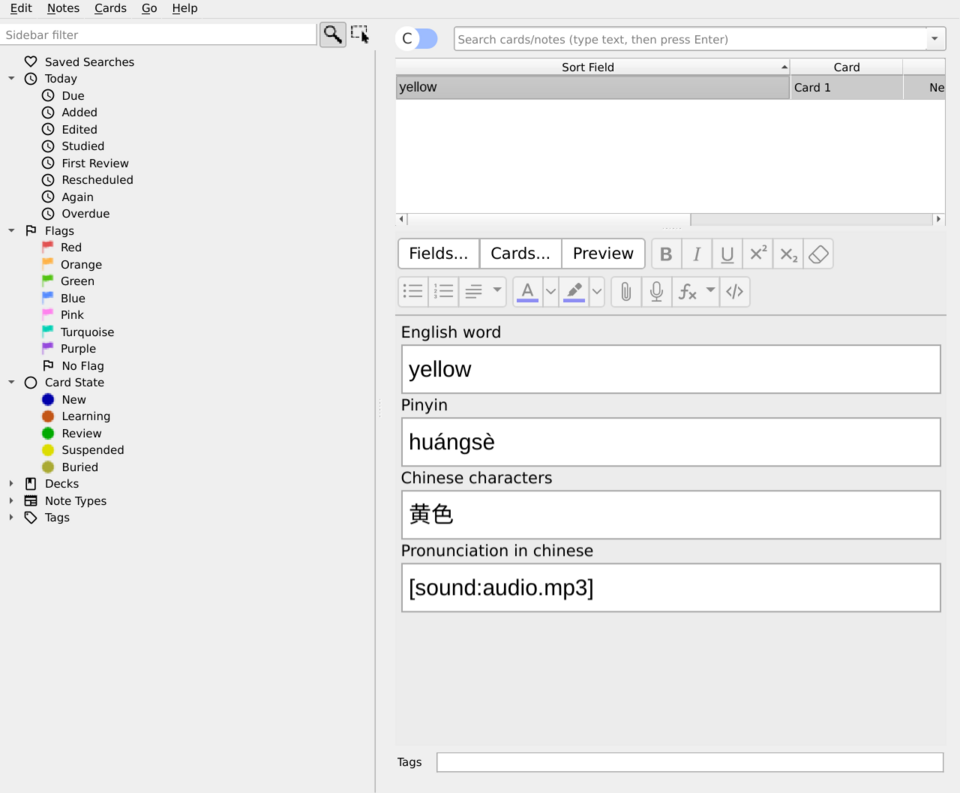Open the HTML editor icon
This screenshot has height=793, width=960.
(734, 291)
